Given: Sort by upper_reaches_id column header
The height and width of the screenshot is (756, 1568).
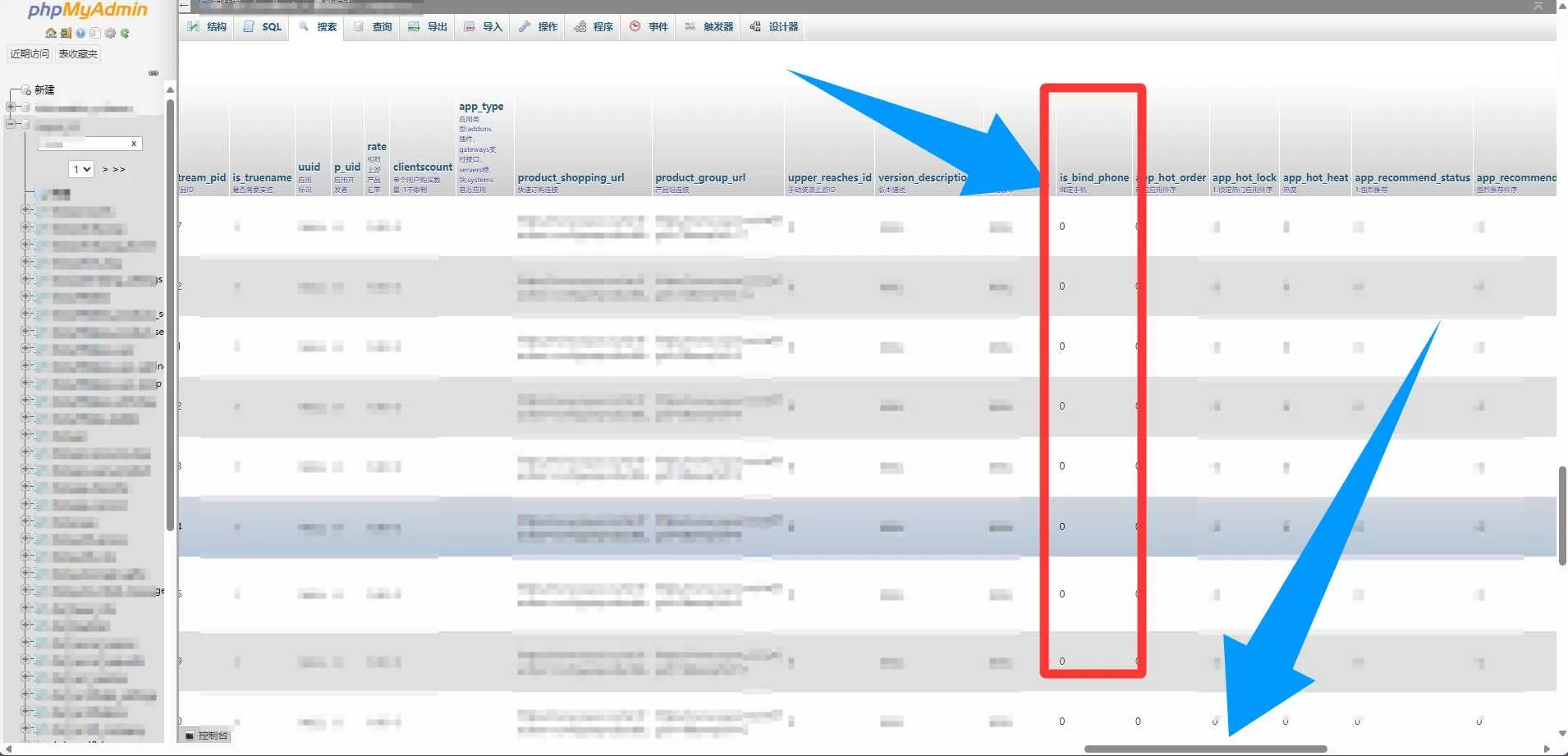Looking at the screenshot, I should click(830, 177).
